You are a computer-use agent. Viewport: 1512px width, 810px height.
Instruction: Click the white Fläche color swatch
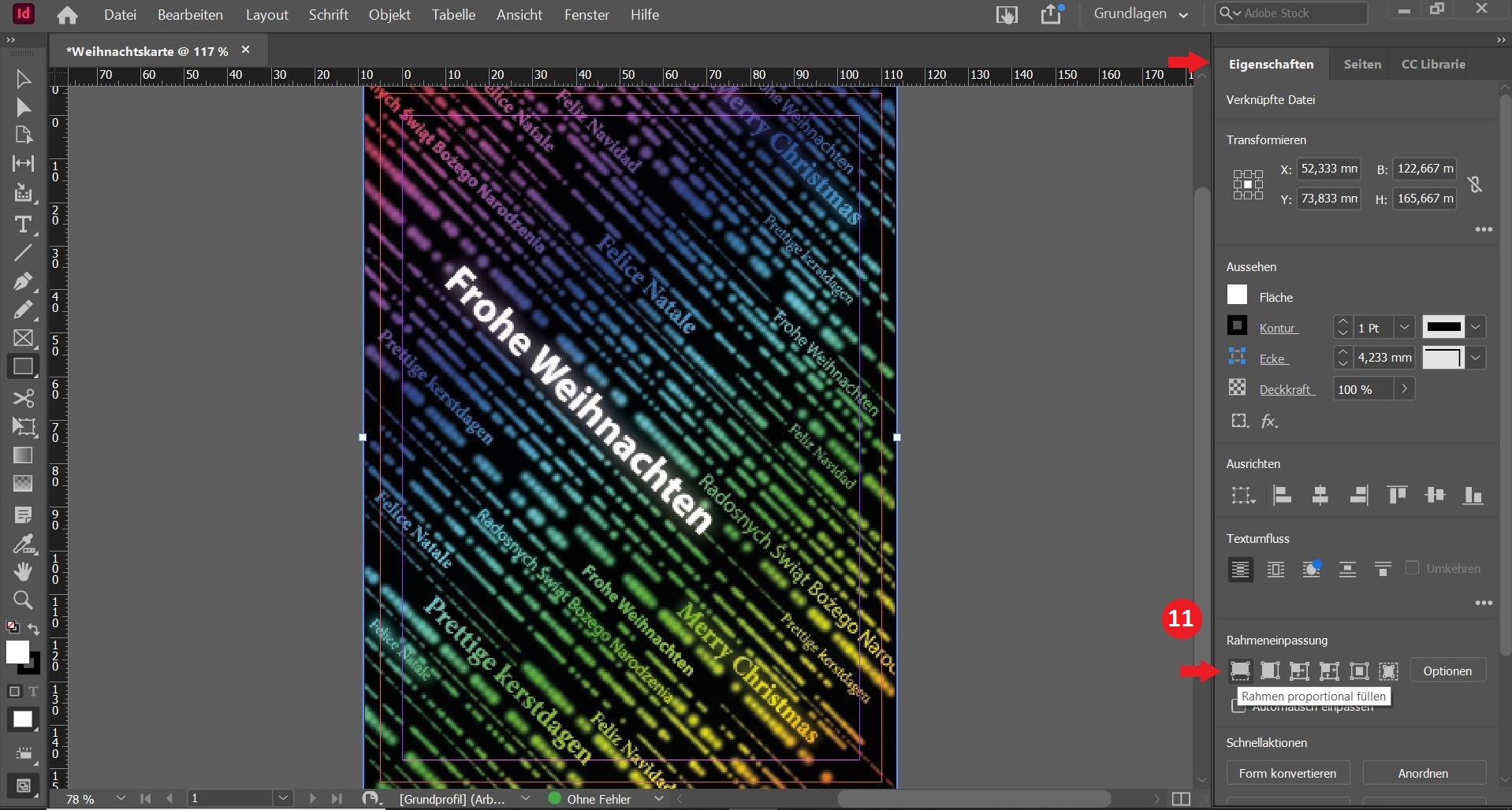pyautogui.click(x=1238, y=295)
